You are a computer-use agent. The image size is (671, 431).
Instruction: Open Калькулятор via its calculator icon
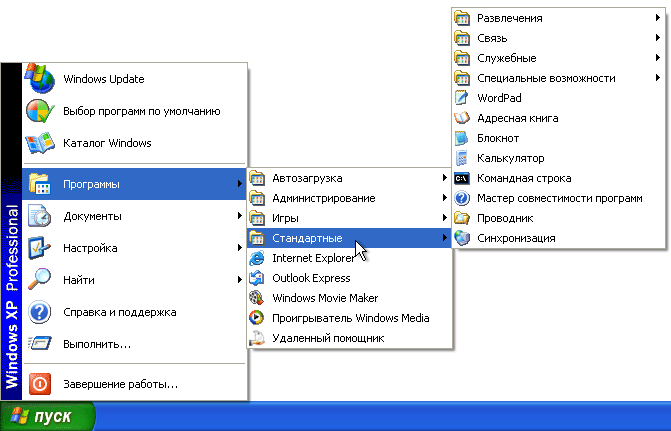coord(461,158)
